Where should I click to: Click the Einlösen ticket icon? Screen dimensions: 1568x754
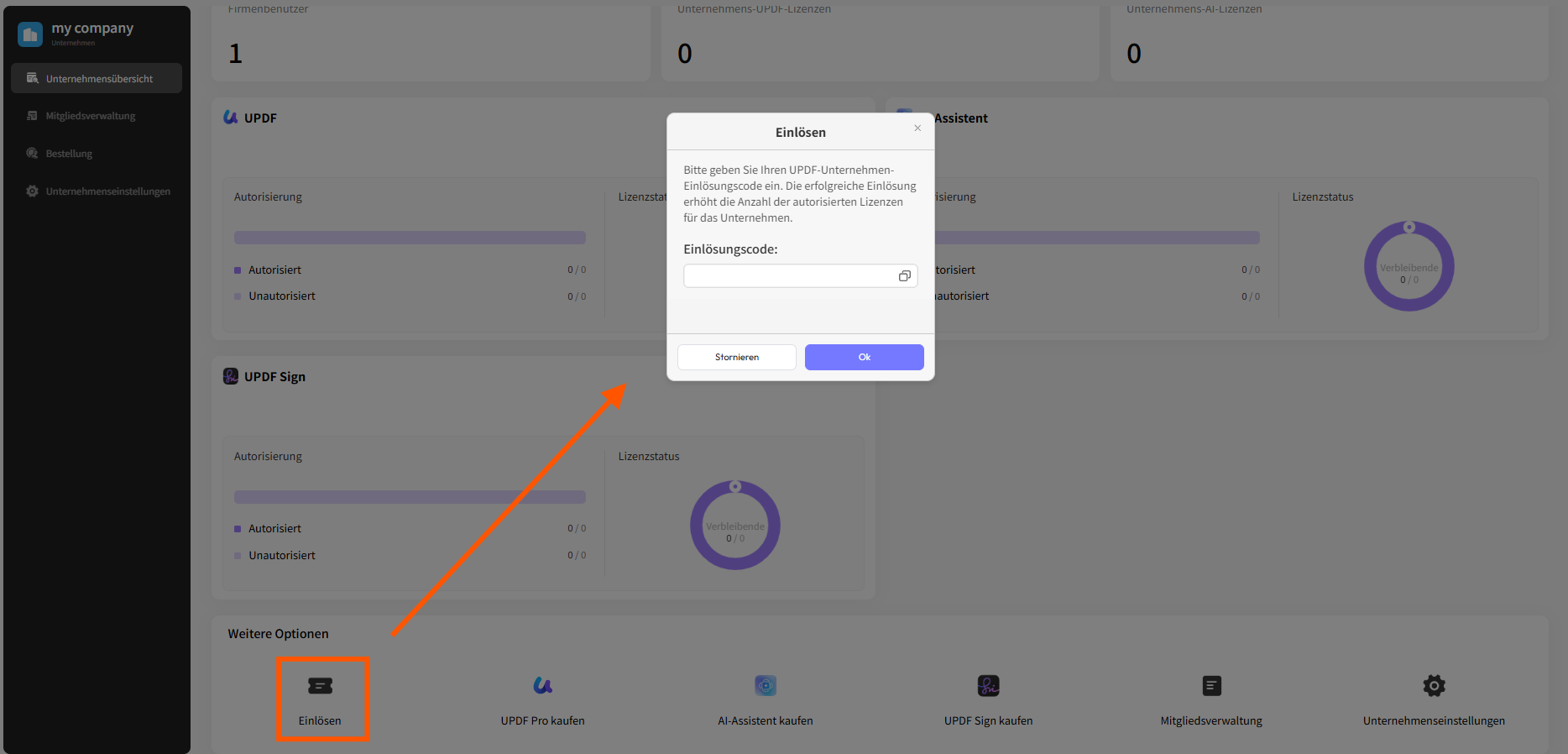(320, 686)
